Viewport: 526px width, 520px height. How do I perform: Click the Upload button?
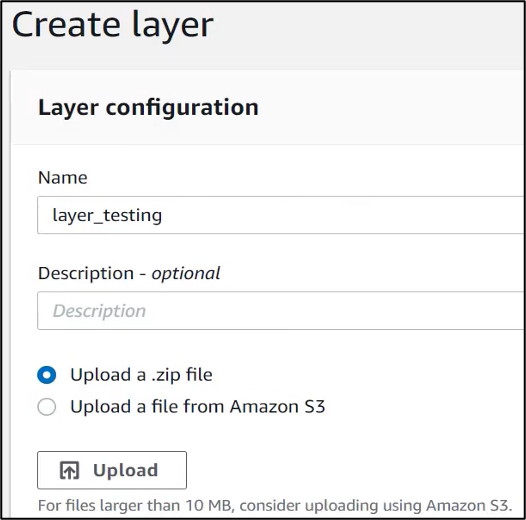pos(112,470)
